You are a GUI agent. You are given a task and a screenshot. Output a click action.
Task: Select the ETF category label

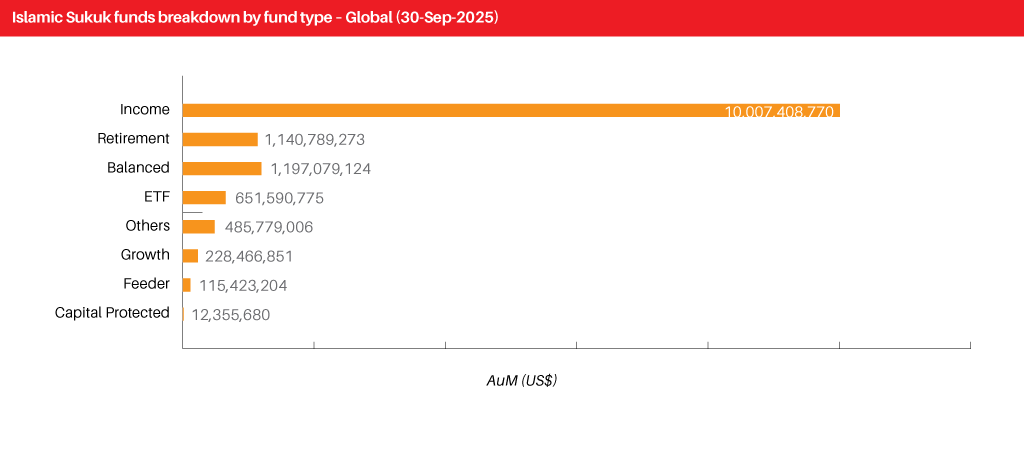(156, 197)
